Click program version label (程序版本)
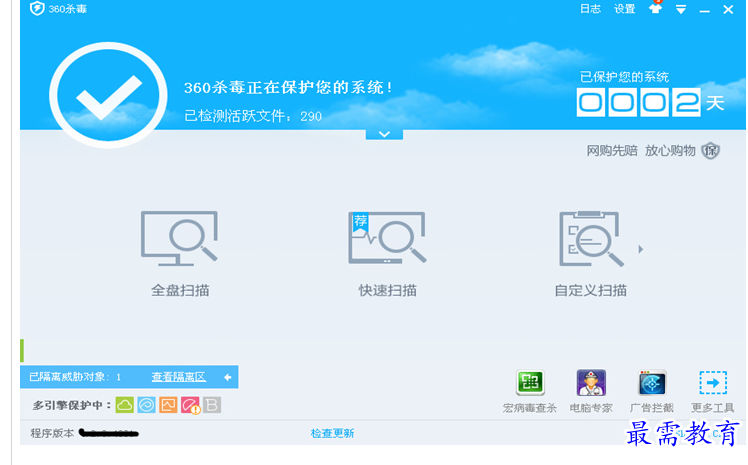Viewport: 748px width, 465px height. coord(52,433)
